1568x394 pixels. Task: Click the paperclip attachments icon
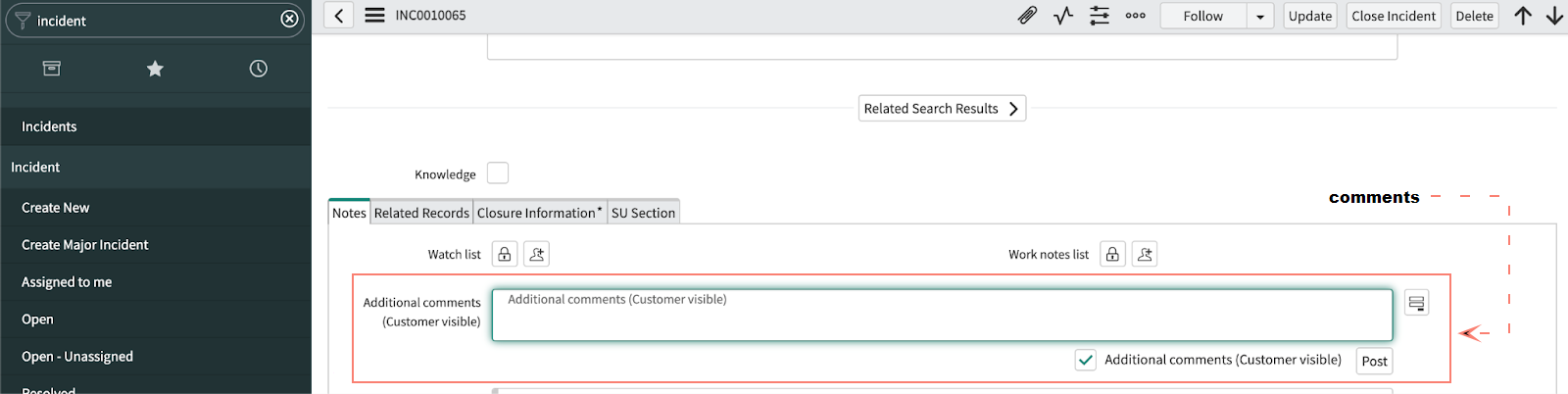pyautogui.click(x=1026, y=16)
